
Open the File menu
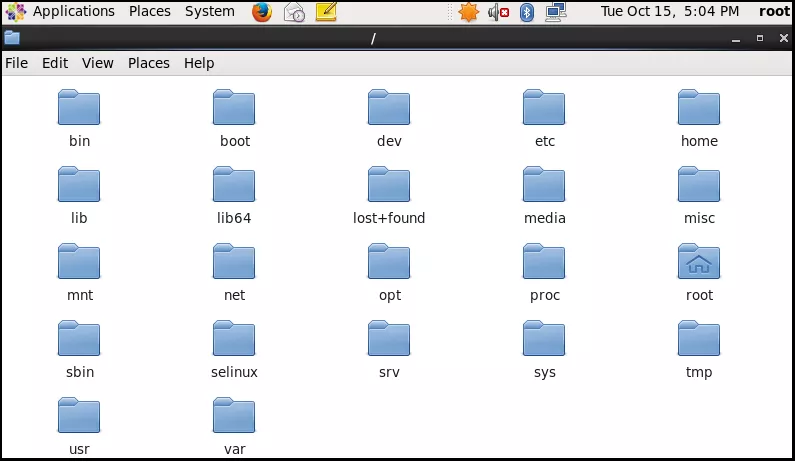click(x=17, y=63)
